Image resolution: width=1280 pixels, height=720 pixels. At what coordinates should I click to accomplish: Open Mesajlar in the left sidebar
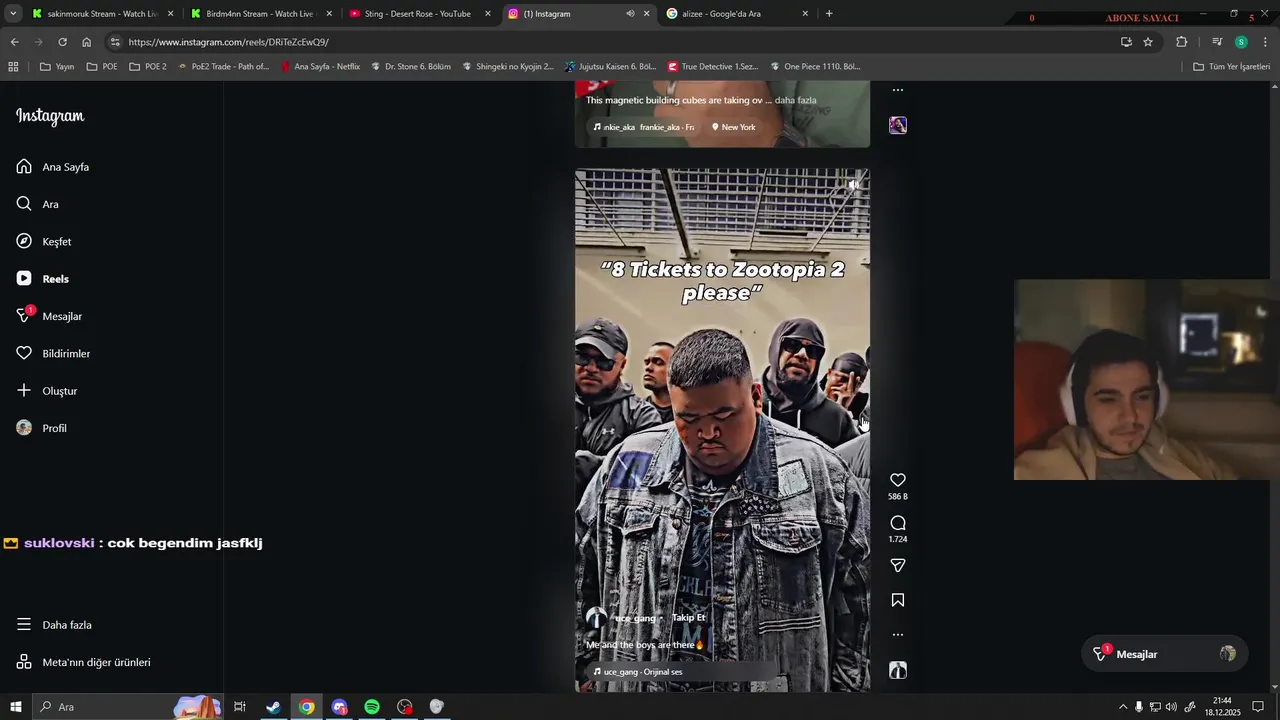coord(48,316)
